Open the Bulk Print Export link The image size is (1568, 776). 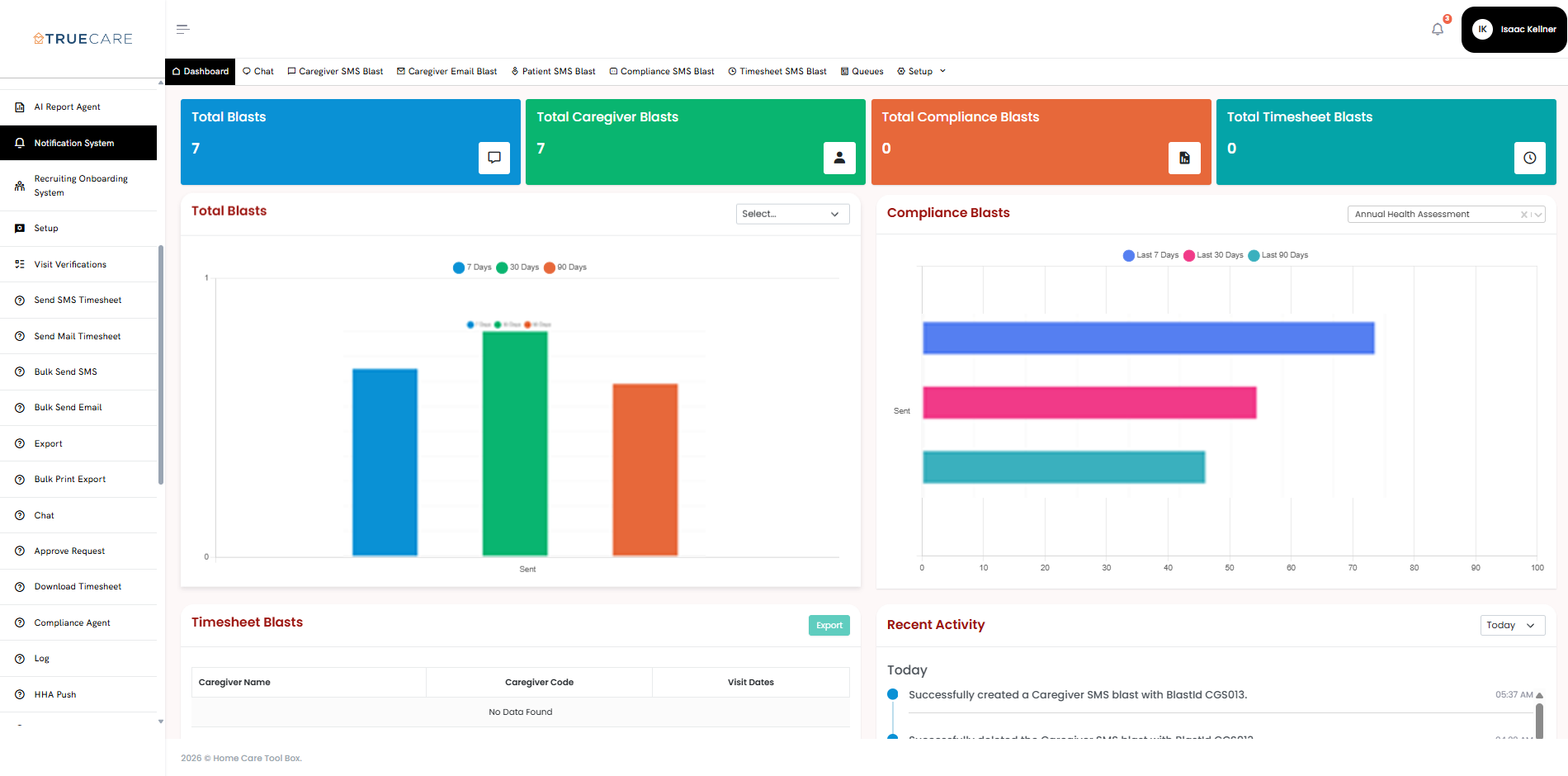[70, 480]
